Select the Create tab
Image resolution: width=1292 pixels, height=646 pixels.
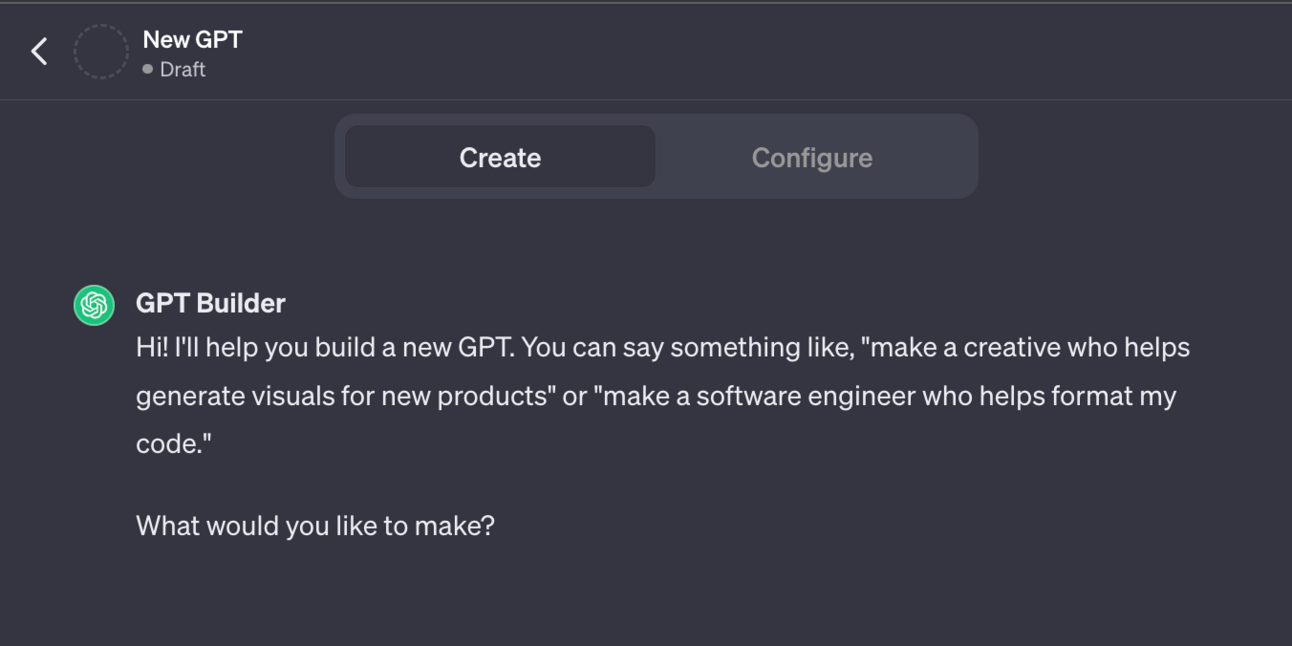[500, 157]
